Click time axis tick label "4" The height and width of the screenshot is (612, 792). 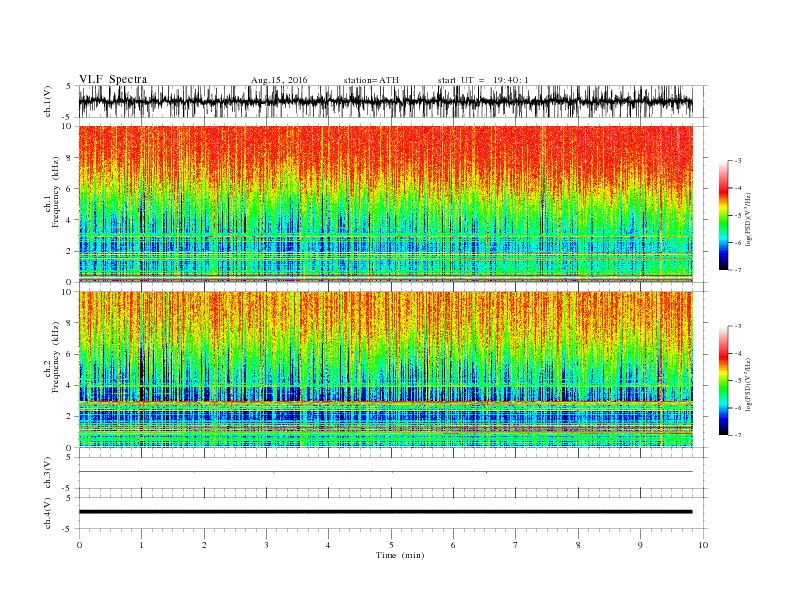pos(328,545)
